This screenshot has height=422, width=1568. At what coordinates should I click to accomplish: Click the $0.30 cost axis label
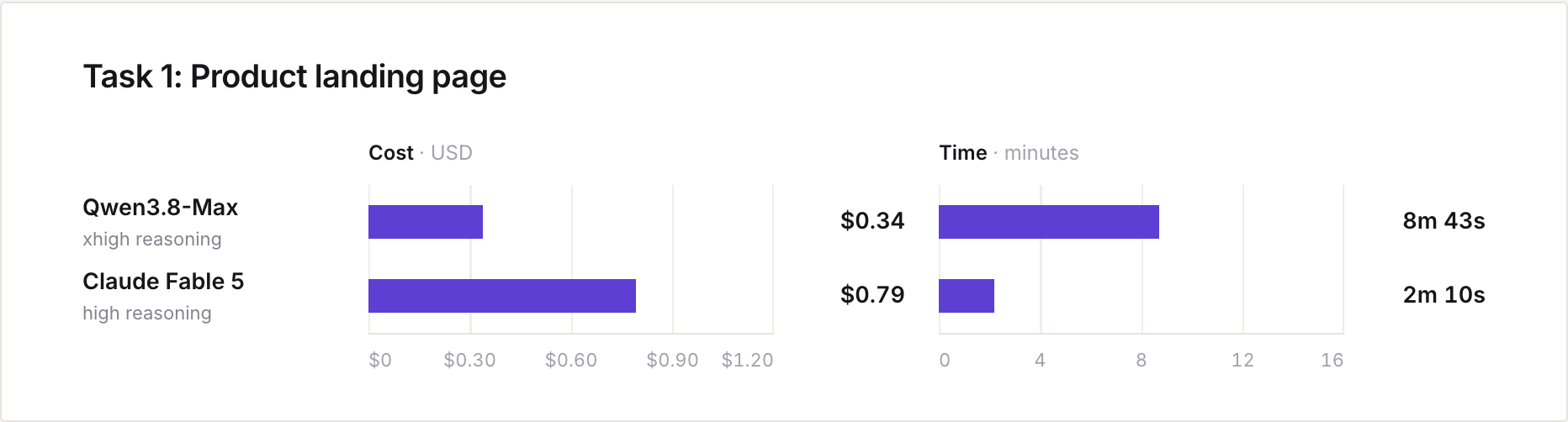[469, 360]
